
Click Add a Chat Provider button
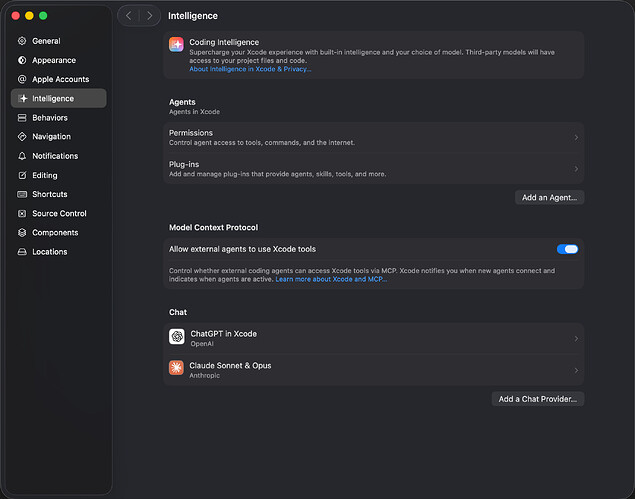(x=537, y=399)
